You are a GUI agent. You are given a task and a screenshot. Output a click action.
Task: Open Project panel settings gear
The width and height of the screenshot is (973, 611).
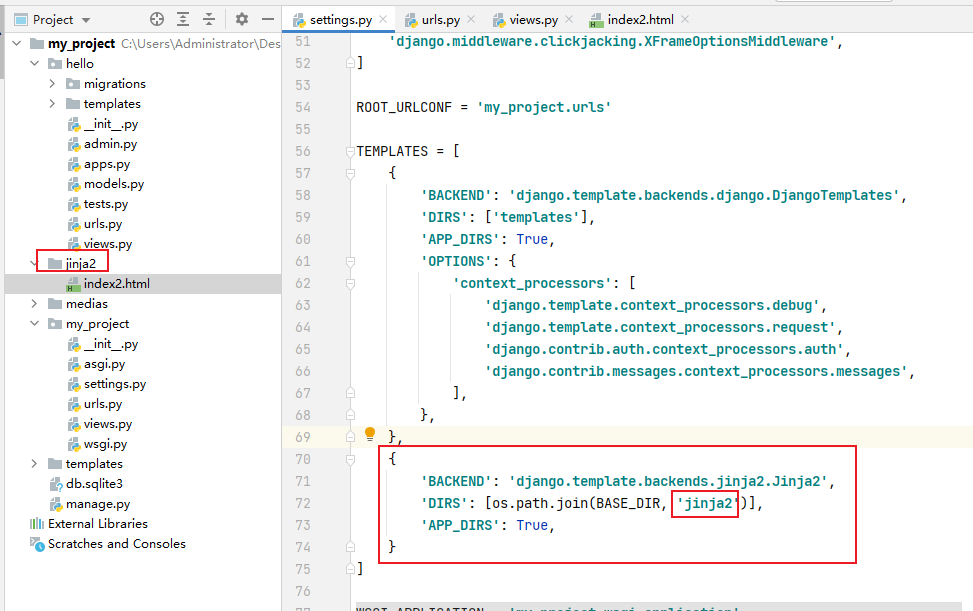(242, 20)
